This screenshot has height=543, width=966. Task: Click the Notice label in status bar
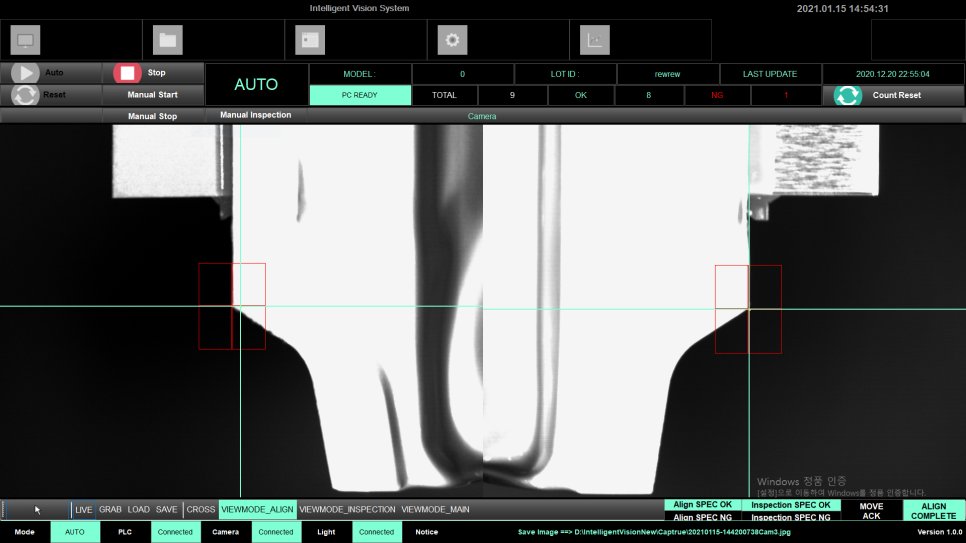coord(426,532)
